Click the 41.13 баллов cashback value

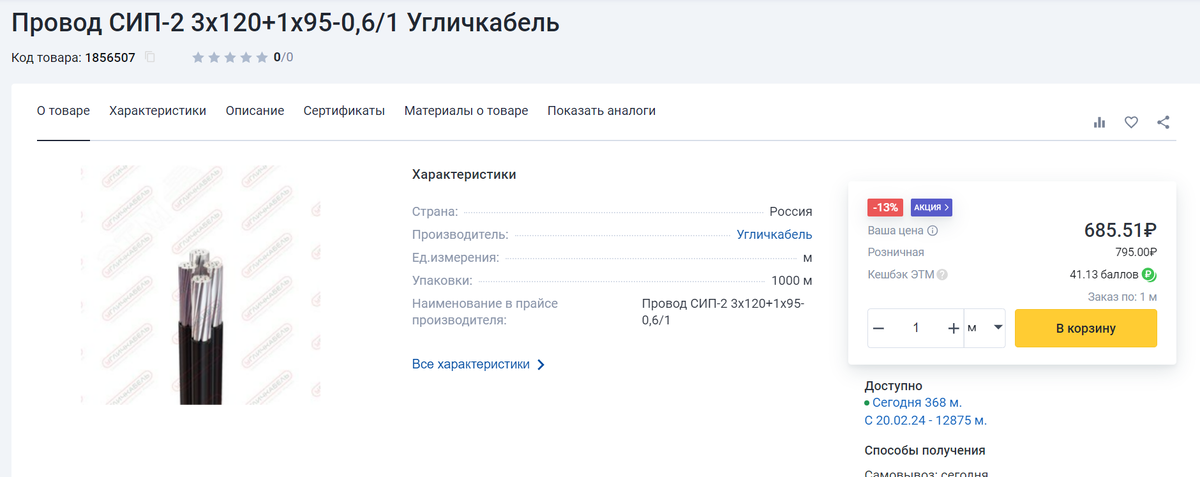click(1105, 275)
